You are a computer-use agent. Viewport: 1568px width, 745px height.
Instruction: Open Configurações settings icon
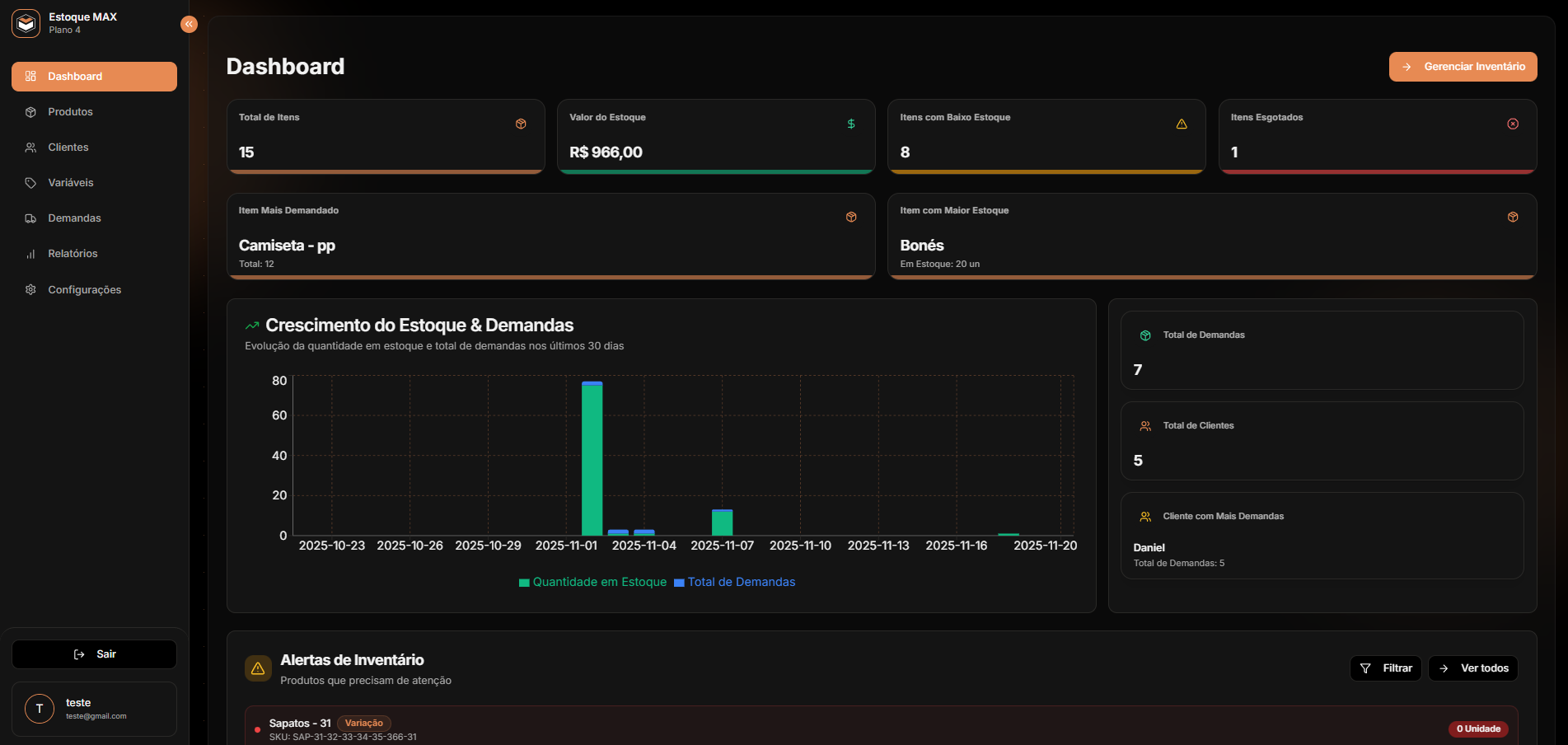pos(30,289)
